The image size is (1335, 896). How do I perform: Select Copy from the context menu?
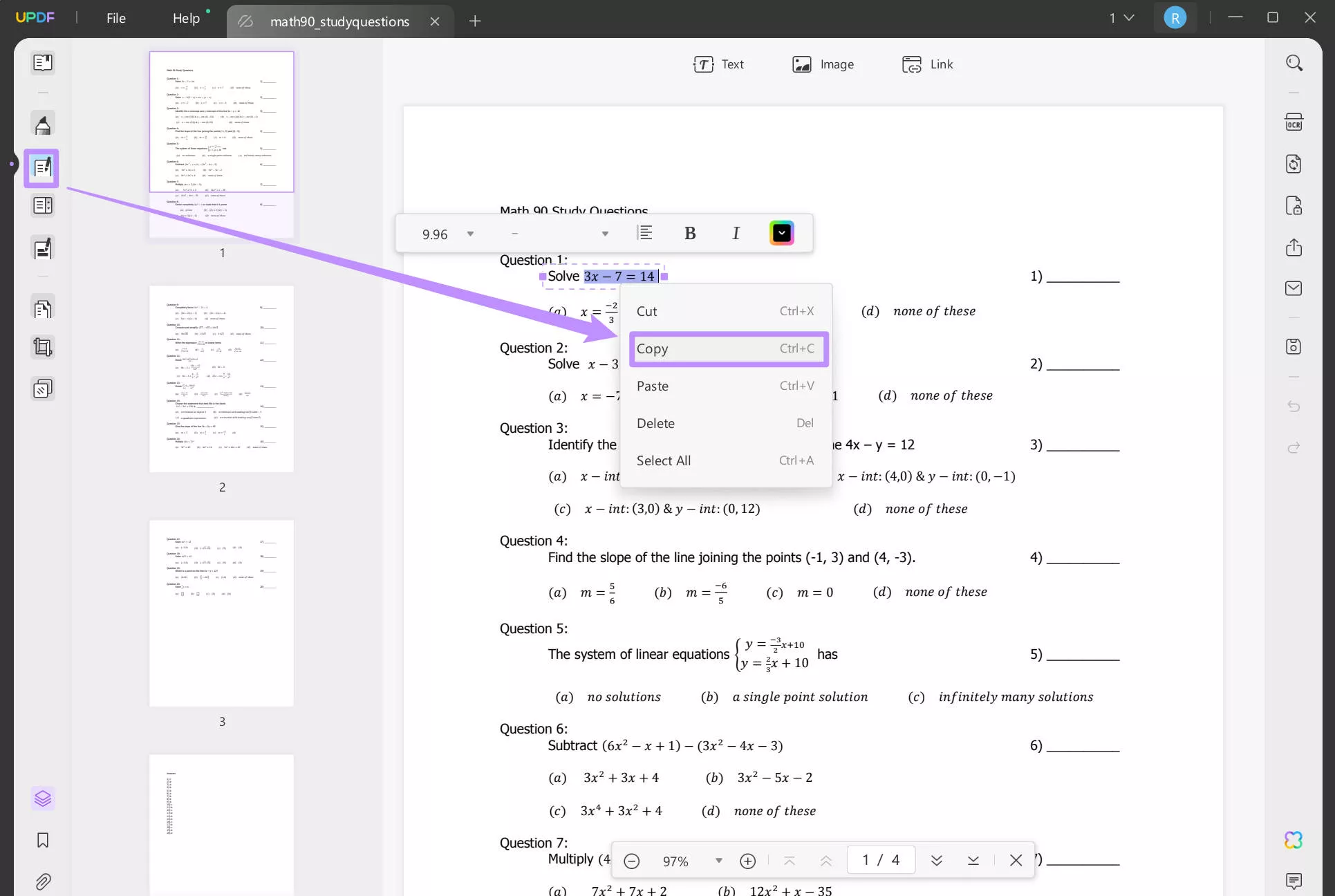725,348
